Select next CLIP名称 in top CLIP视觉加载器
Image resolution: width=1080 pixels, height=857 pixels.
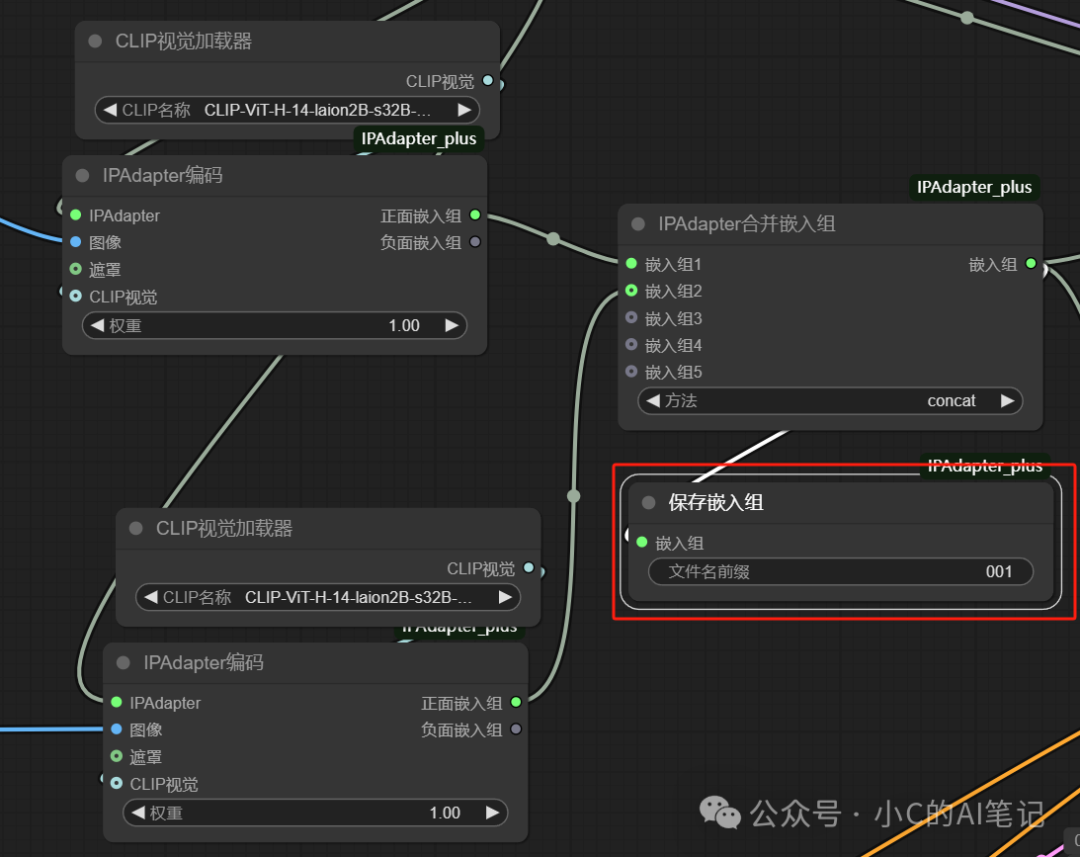[x=464, y=110]
